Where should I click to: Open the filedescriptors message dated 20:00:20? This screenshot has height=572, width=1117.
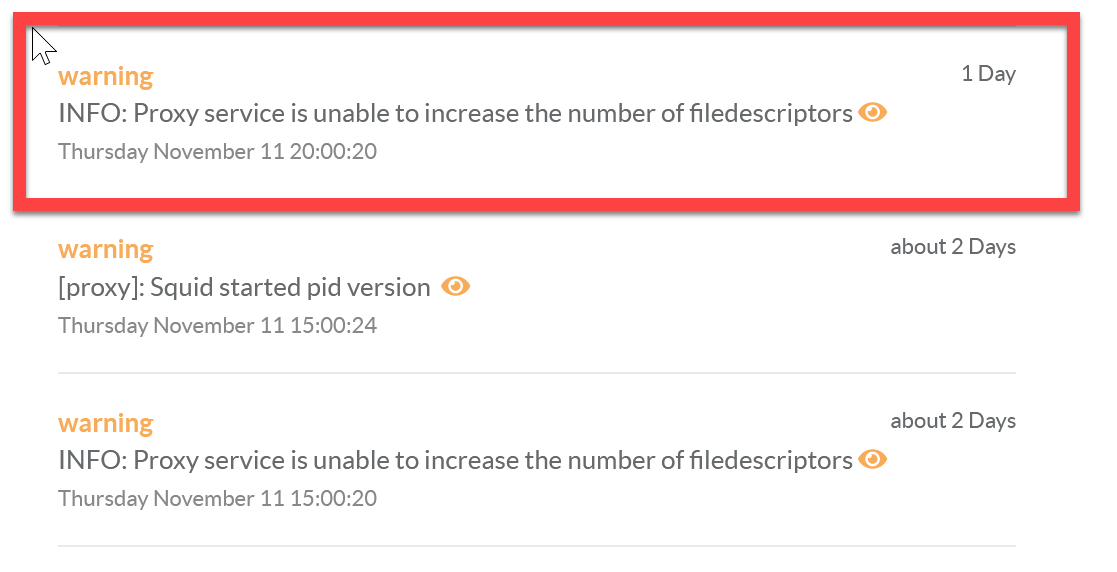455,114
